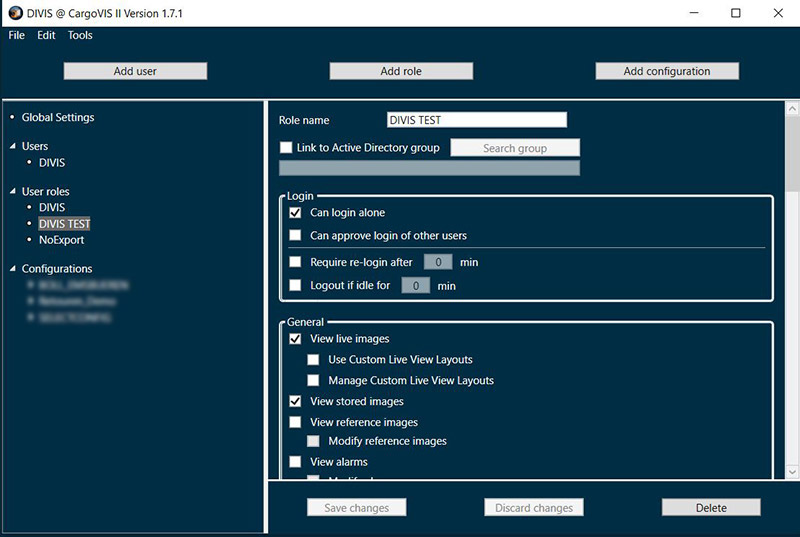This screenshot has height=537, width=800.
Task: Click the Active Directory group text field
Action: coord(429,168)
